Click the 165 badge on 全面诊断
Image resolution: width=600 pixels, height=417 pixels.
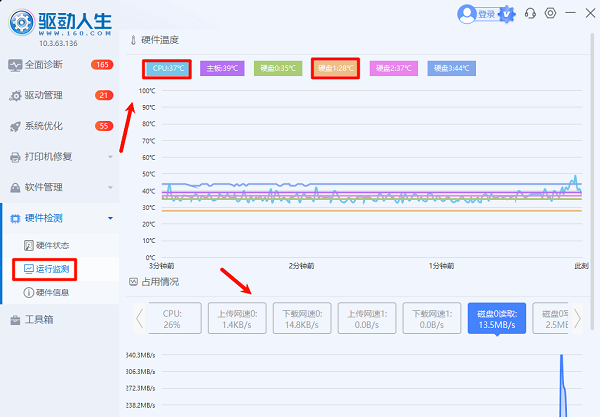click(x=102, y=65)
